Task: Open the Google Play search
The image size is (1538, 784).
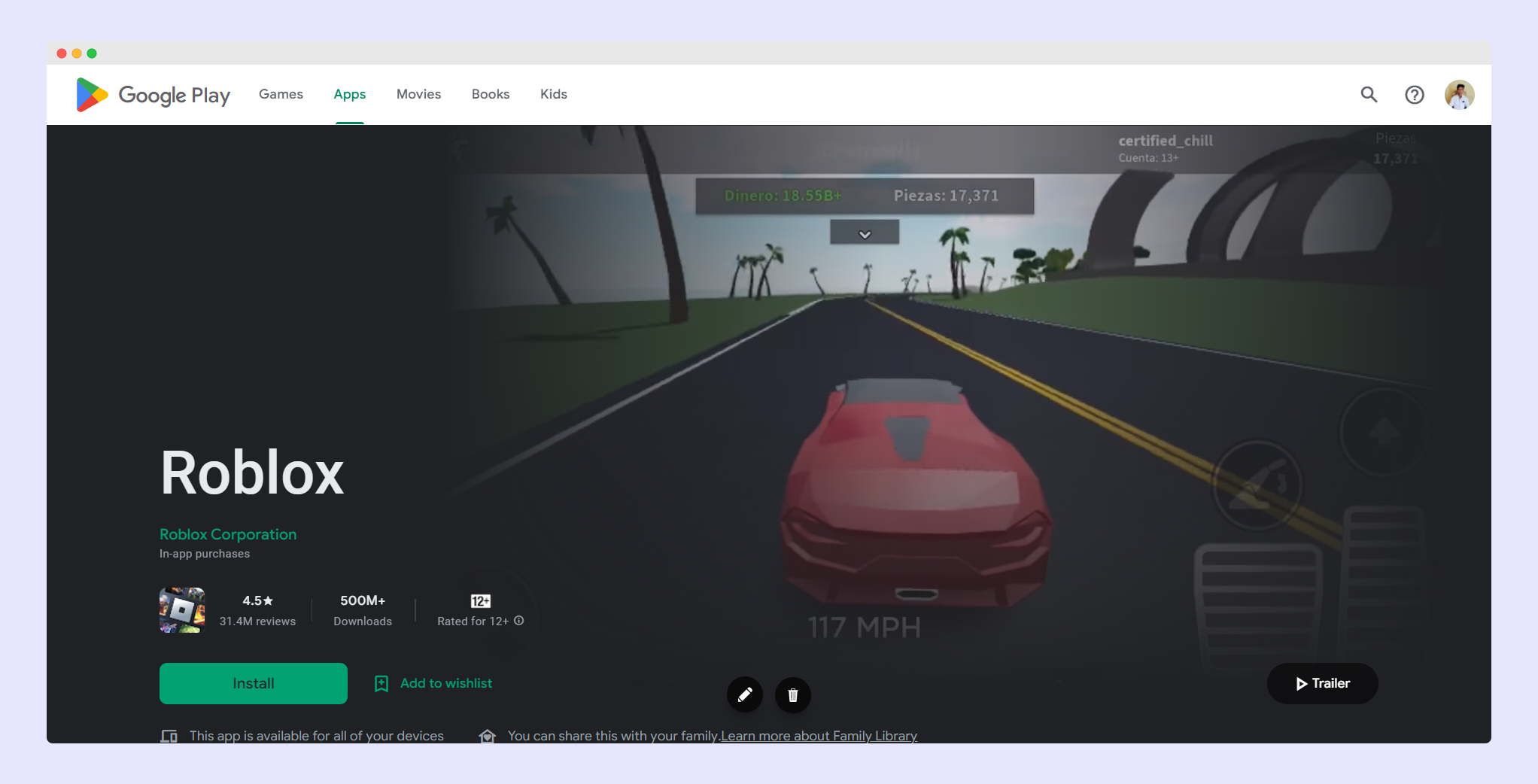Action: point(1369,95)
